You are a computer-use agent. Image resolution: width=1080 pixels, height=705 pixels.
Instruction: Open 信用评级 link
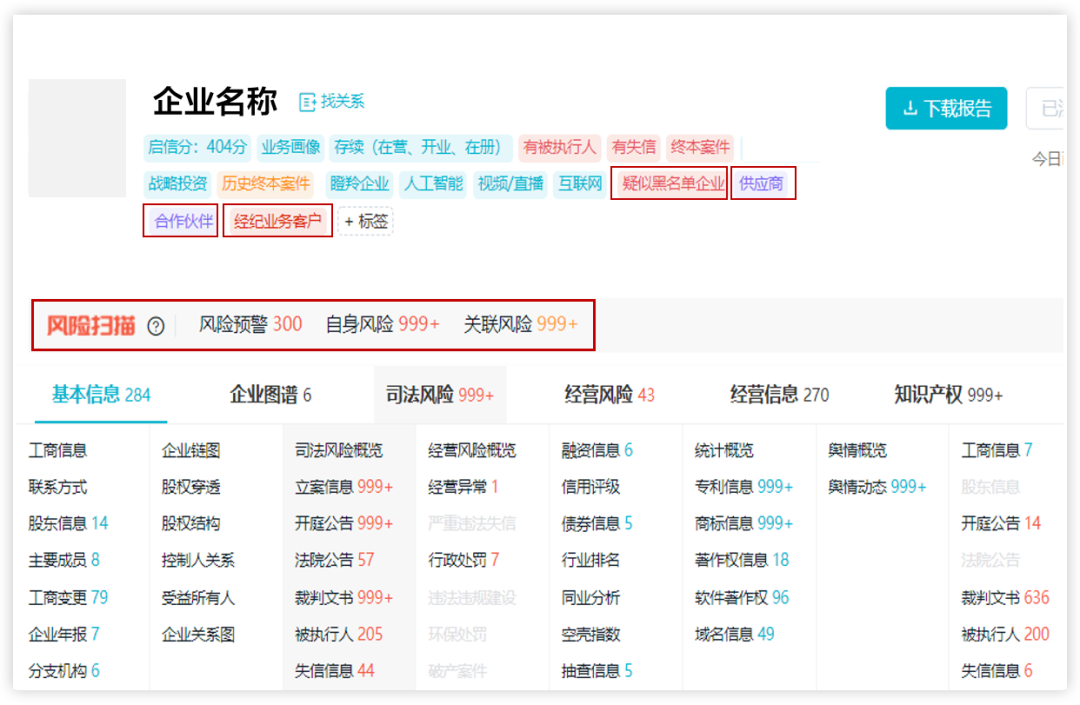point(591,487)
